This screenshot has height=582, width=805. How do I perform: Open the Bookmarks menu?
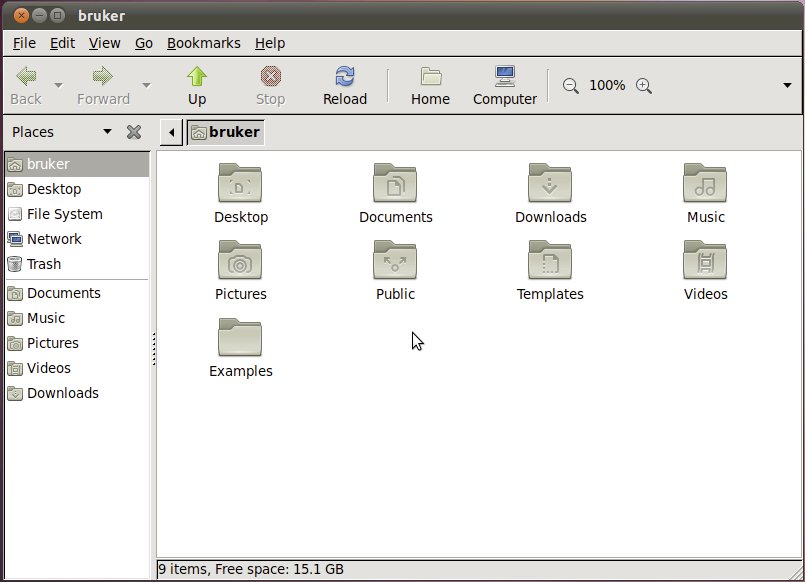pyautogui.click(x=203, y=43)
